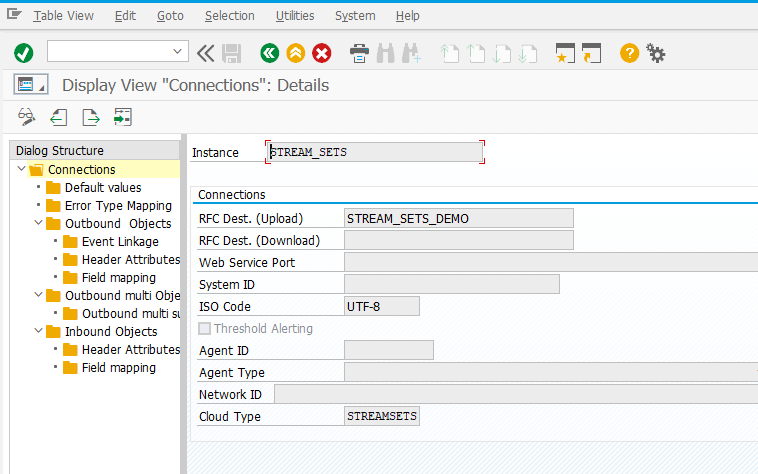Screen dimensions: 758x474
Task: Open the command field dropdown arrow
Action: coord(178,51)
